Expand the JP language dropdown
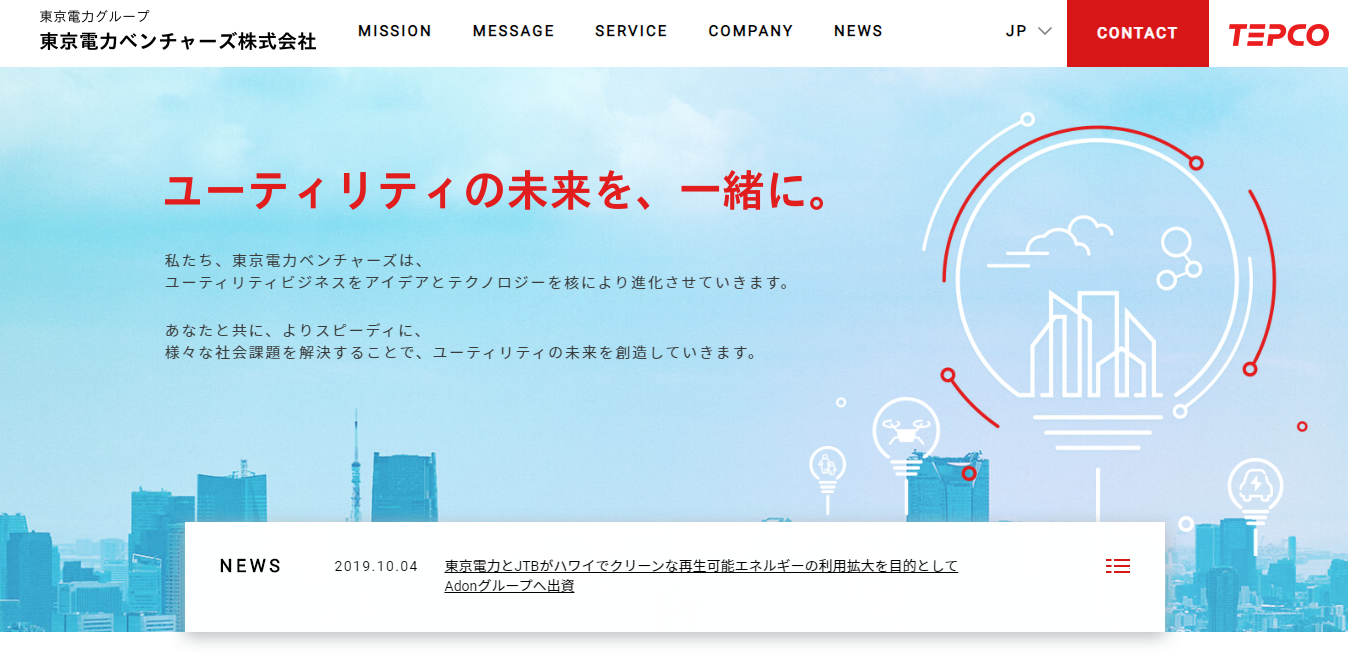Image resolution: width=1348 pixels, height=655 pixels. point(1029,31)
